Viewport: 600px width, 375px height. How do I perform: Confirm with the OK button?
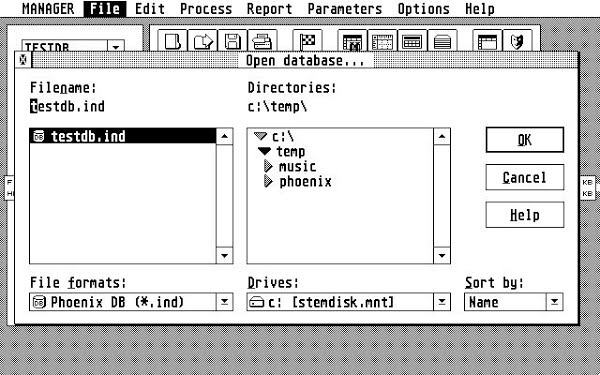click(525, 140)
